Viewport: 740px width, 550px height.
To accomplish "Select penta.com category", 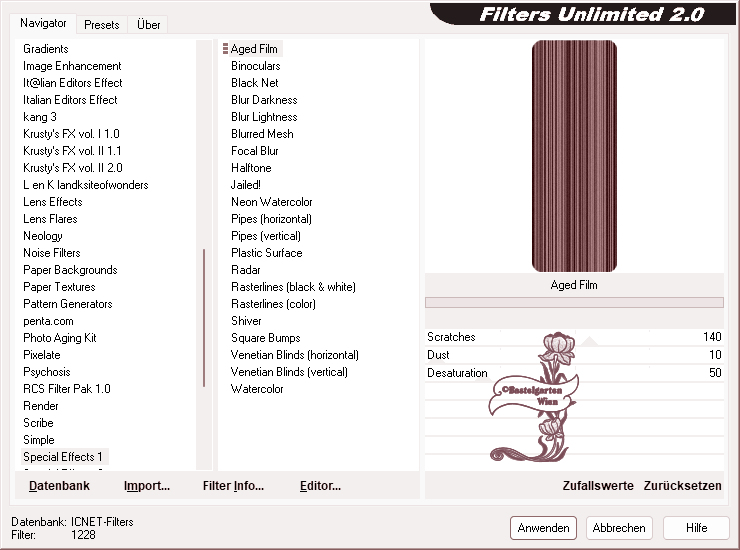I will pyautogui.click(x=48, y=321).
